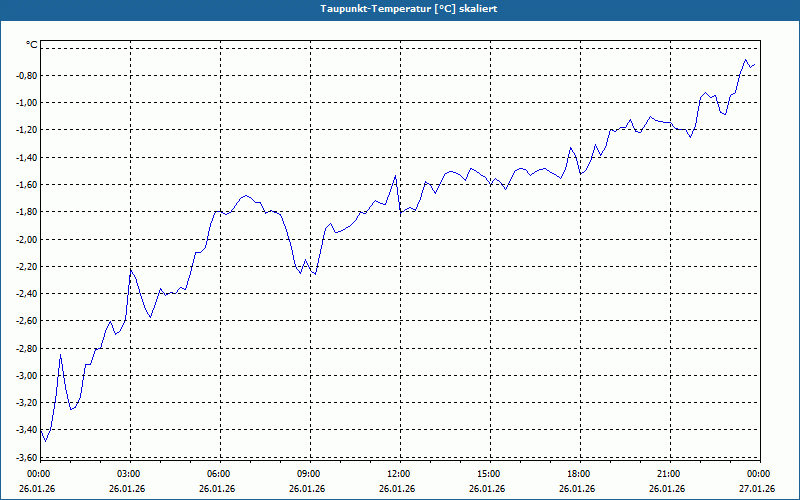The width and height of the screenshot is (800, 500).
Task: Click the 26.01.26 date under 06:00
Action: tap(217, 488)
